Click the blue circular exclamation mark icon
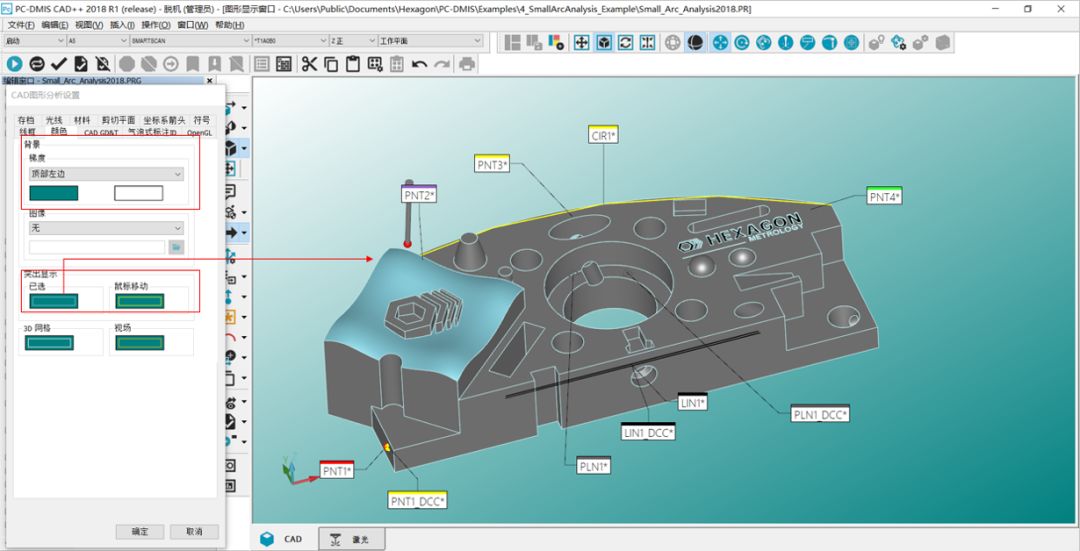The height and width of the screenshot is (551, 1080). [x=786, y=42]
